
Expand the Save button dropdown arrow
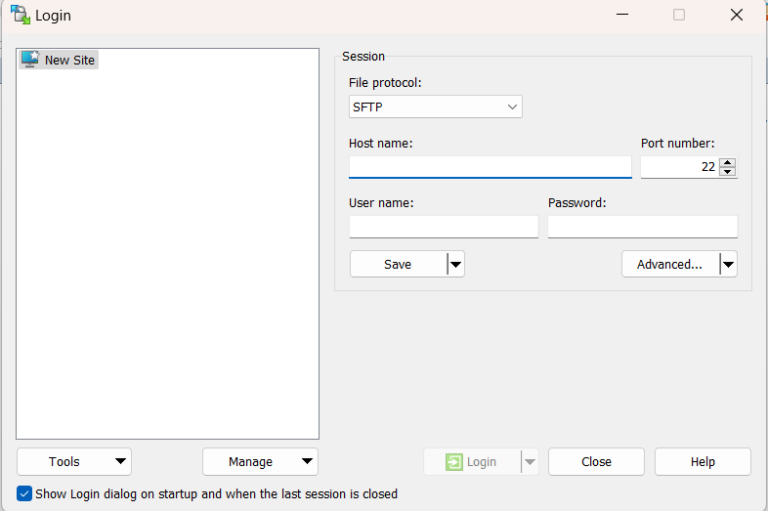pos(456,264)
